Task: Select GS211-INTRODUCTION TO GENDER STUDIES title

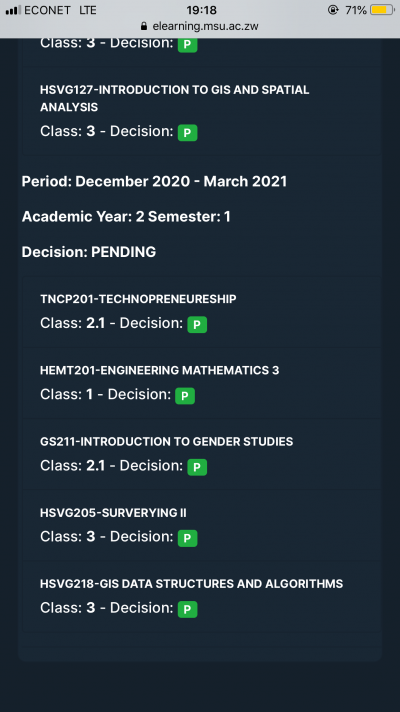Action: (167, 441)
